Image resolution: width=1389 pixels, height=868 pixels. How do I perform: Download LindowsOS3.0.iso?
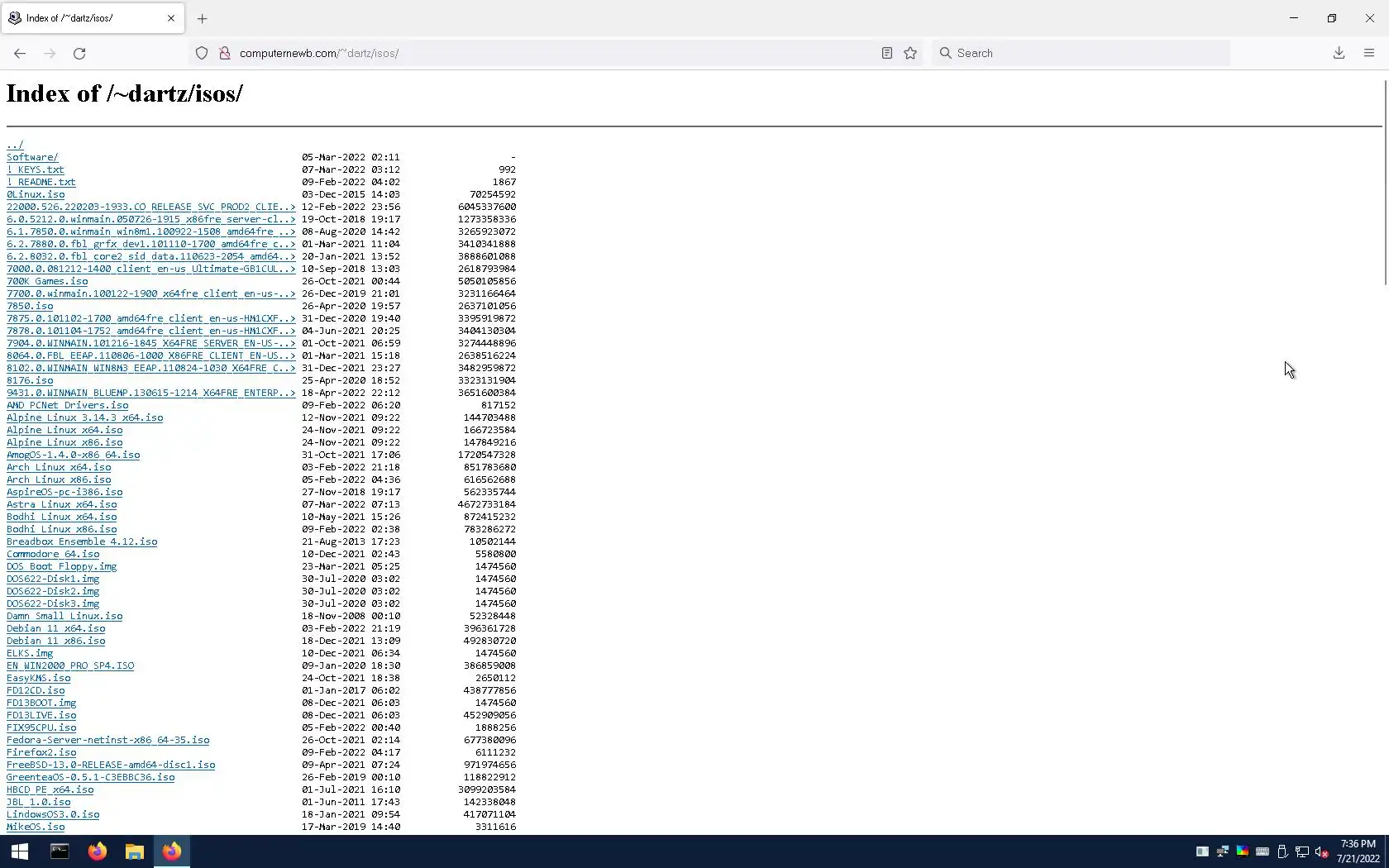53,814
